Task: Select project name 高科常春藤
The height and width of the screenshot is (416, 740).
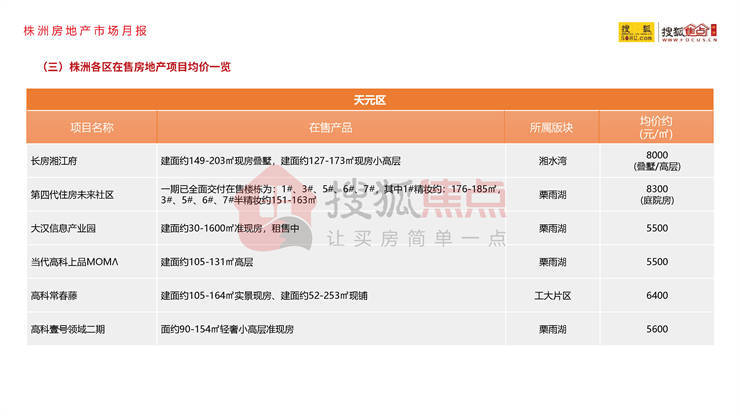Action: tap(54, 296)
